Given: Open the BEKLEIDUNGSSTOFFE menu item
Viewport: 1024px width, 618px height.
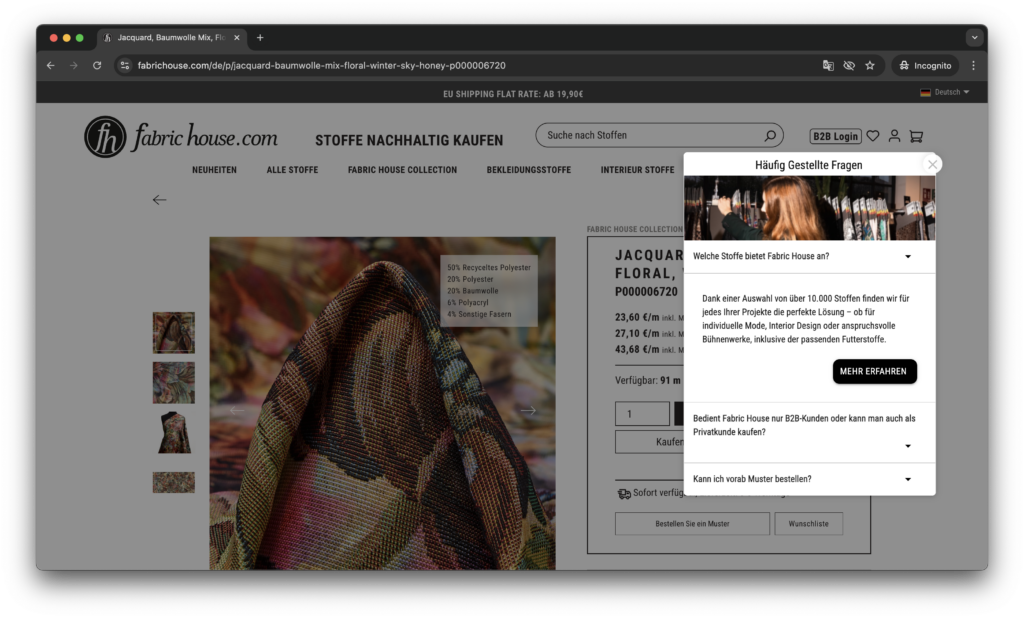Looking at the screenshot, I should point(528,170).
